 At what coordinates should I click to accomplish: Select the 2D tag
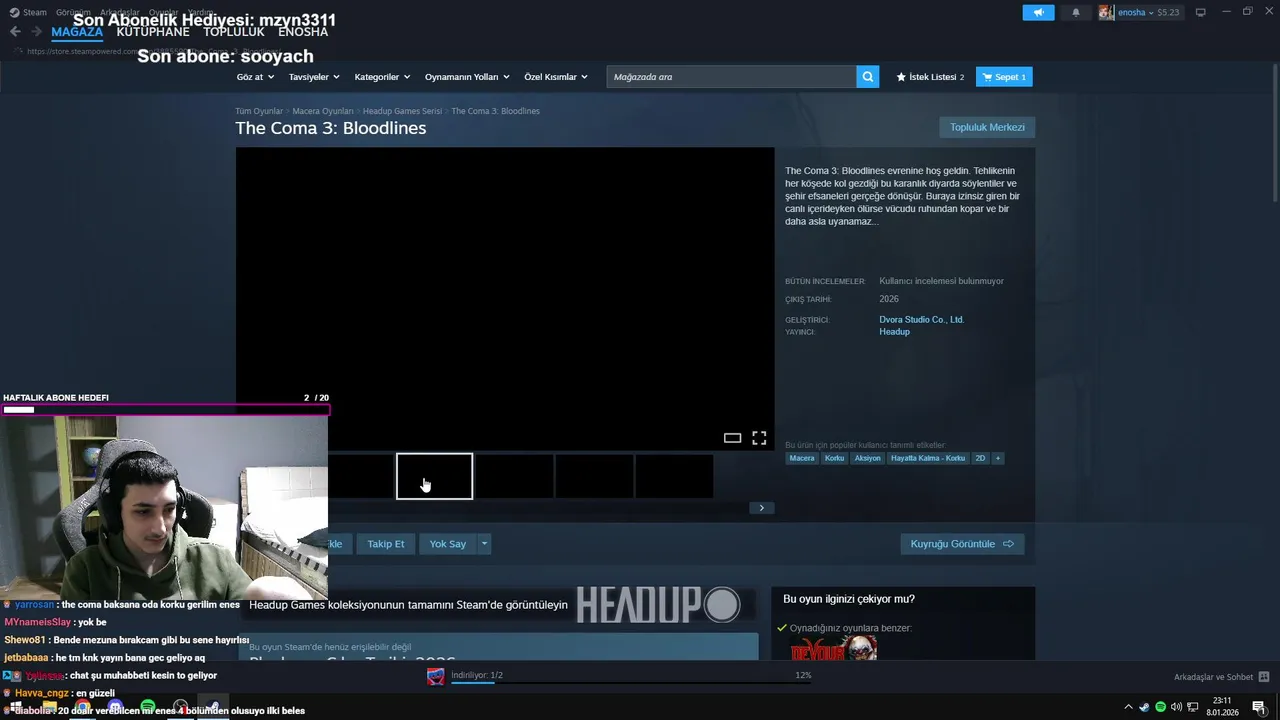coord(980,458)
